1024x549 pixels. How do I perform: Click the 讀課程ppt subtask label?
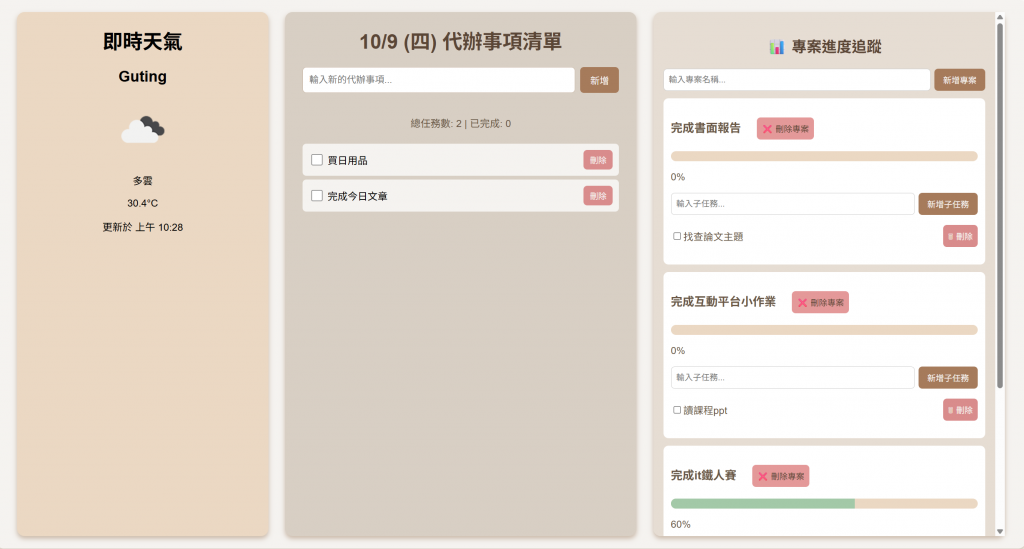click(705, 411)
